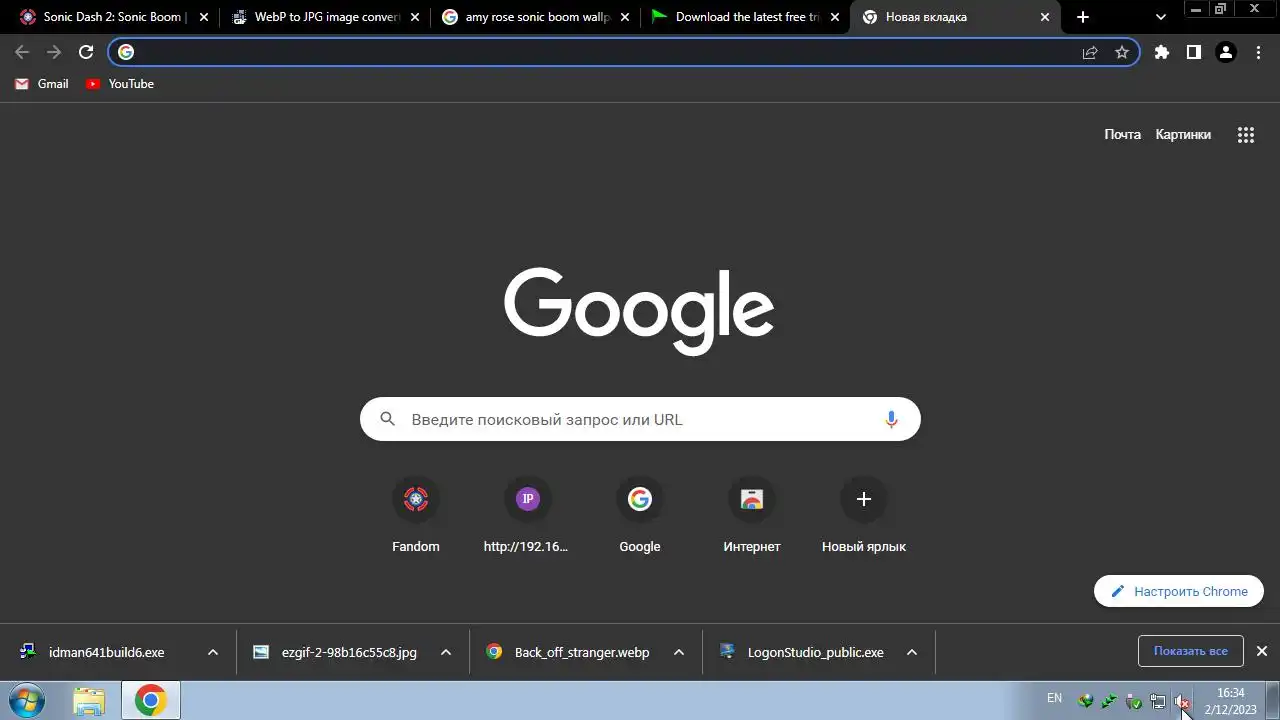Screen dimensions: 1280x720
Task: Open the http://192.16... shortcut tile
Action: click(528, 516)
